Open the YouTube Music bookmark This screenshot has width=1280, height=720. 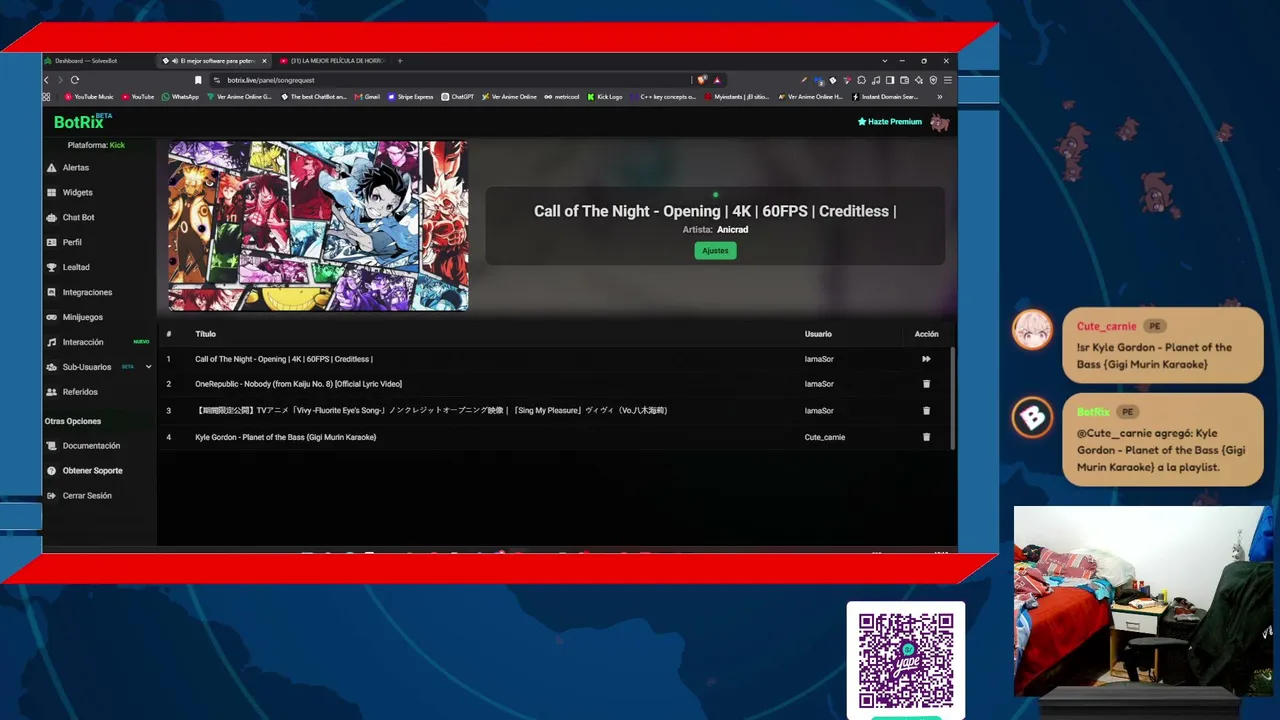89,97
